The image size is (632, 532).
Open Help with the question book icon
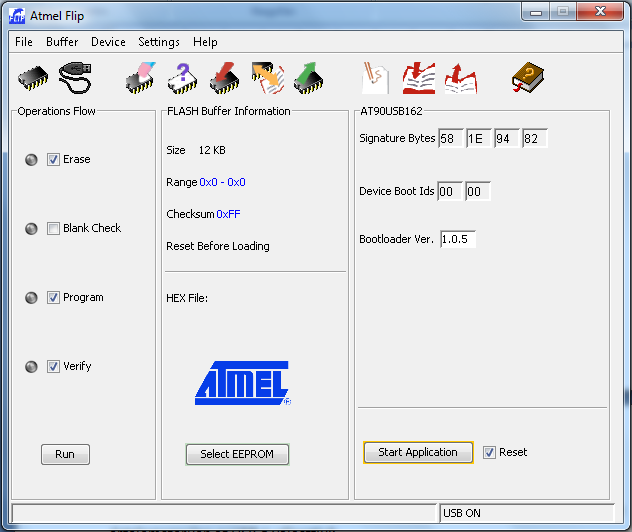[528, 77]
